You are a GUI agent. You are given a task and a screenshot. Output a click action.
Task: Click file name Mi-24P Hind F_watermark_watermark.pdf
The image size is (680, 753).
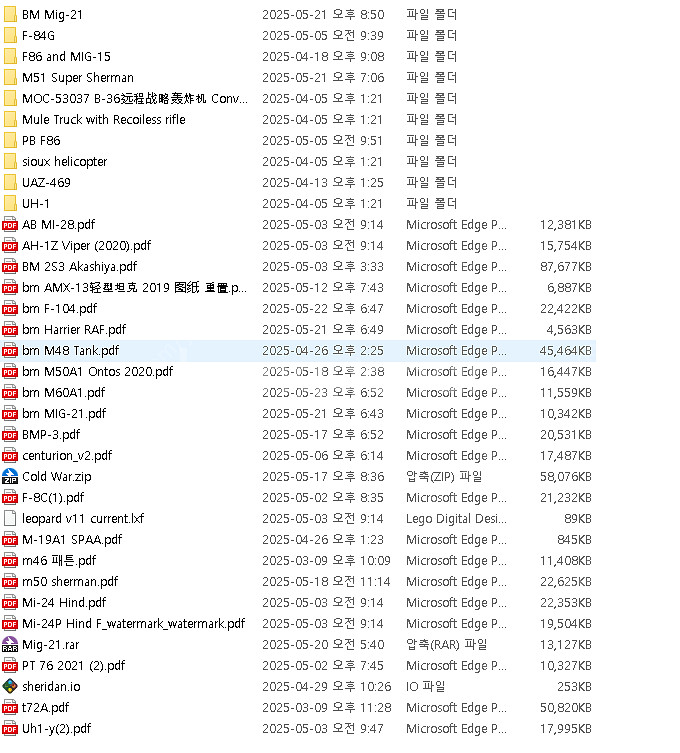tap(134, 623)
